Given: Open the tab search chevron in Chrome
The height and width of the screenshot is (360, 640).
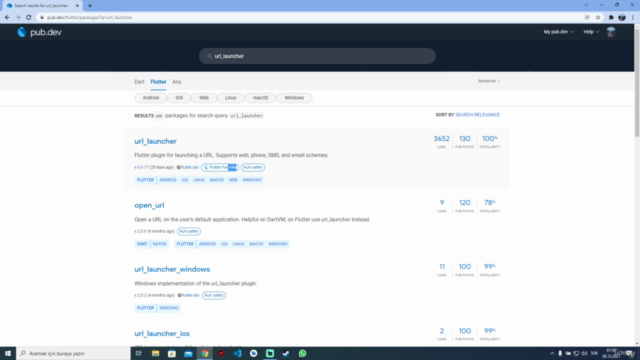Looking at the screenshot, I should click(586, 5).
